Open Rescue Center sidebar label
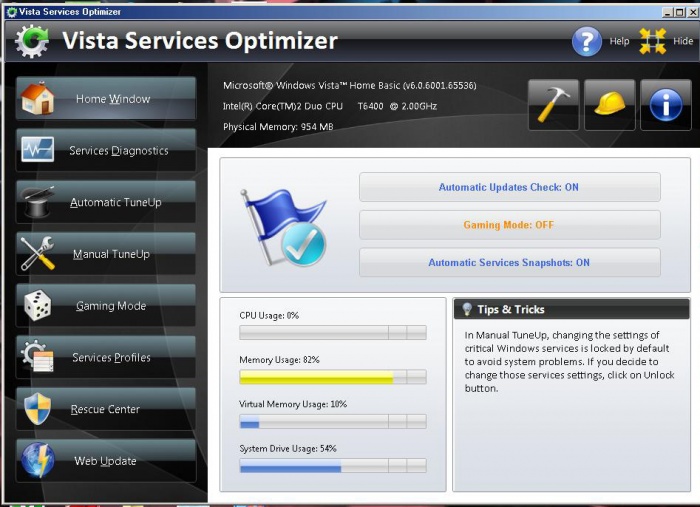 click(105, 409)
